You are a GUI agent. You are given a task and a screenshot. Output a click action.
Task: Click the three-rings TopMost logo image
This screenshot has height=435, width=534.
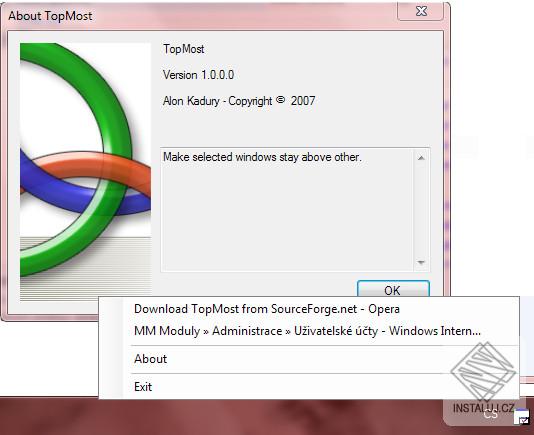tap(85, 172)
